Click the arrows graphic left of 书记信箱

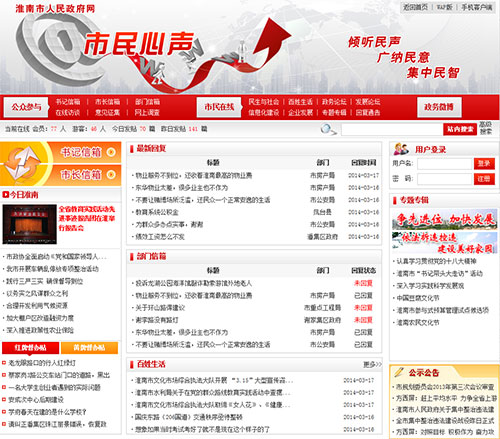point(23,163)
